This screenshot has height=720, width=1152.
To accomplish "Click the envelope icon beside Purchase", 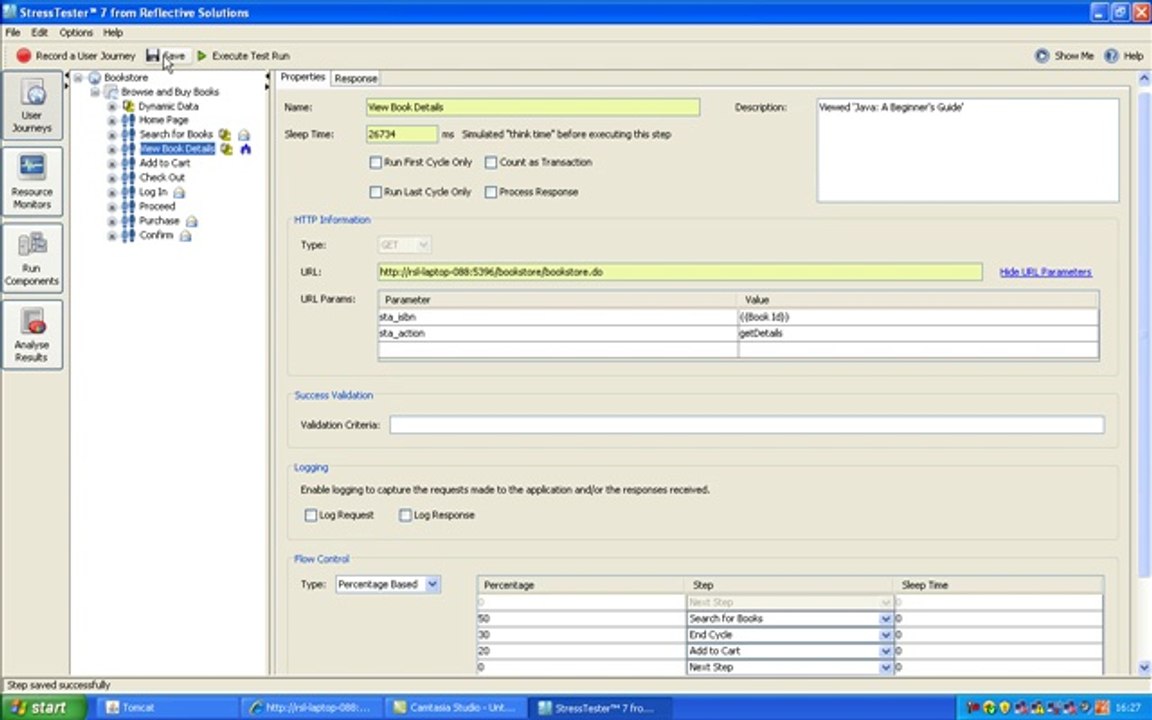I will coord(191,221).
